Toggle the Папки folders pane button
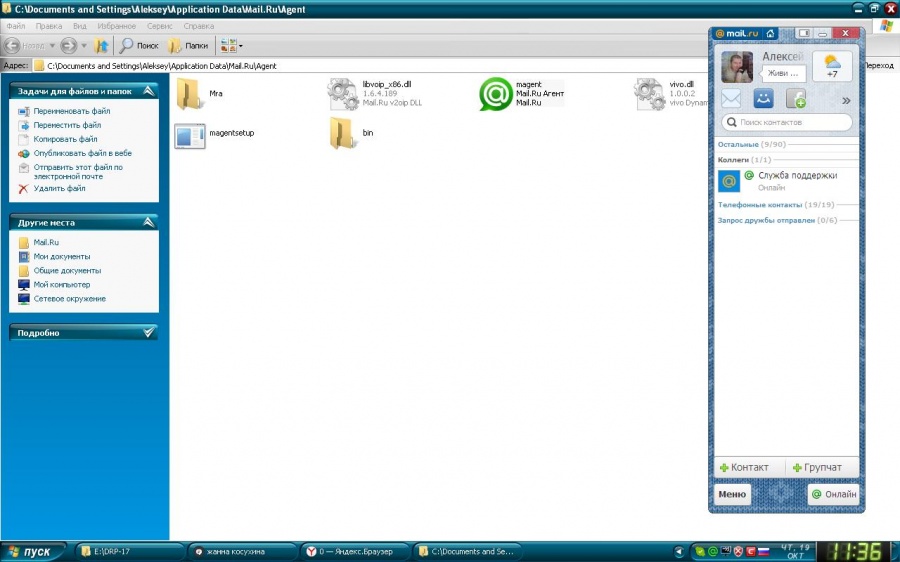Screen dimensions: 900x562 [x=188, y=45]
